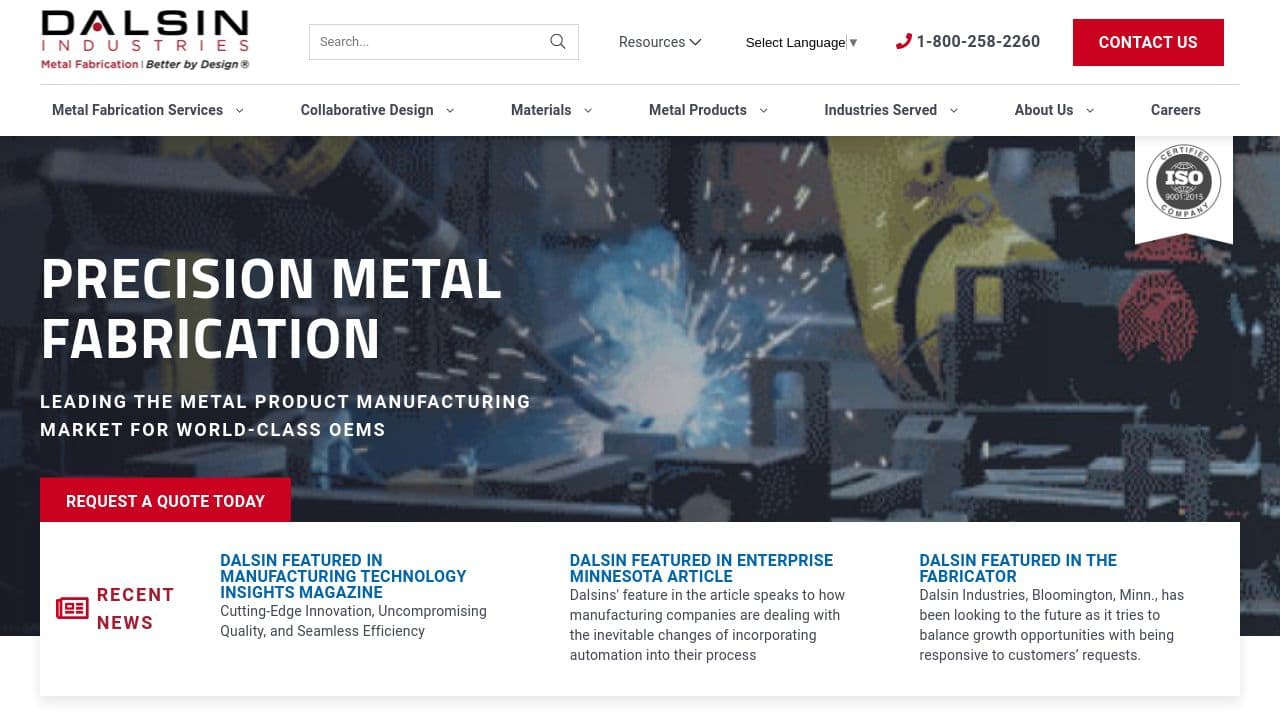The image size is (1280, 720).
Task: Call the number 1-800-258-2260
Action: [x=978, y=41]
